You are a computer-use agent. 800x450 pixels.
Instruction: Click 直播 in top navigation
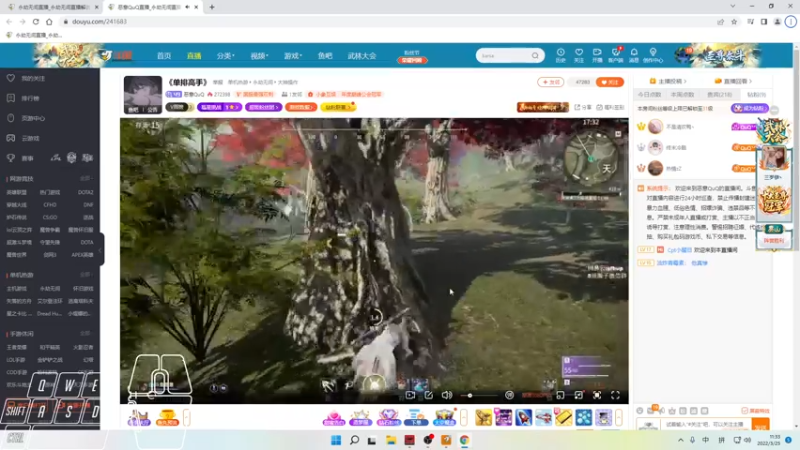pyautogui.click(x=194, y=56)
